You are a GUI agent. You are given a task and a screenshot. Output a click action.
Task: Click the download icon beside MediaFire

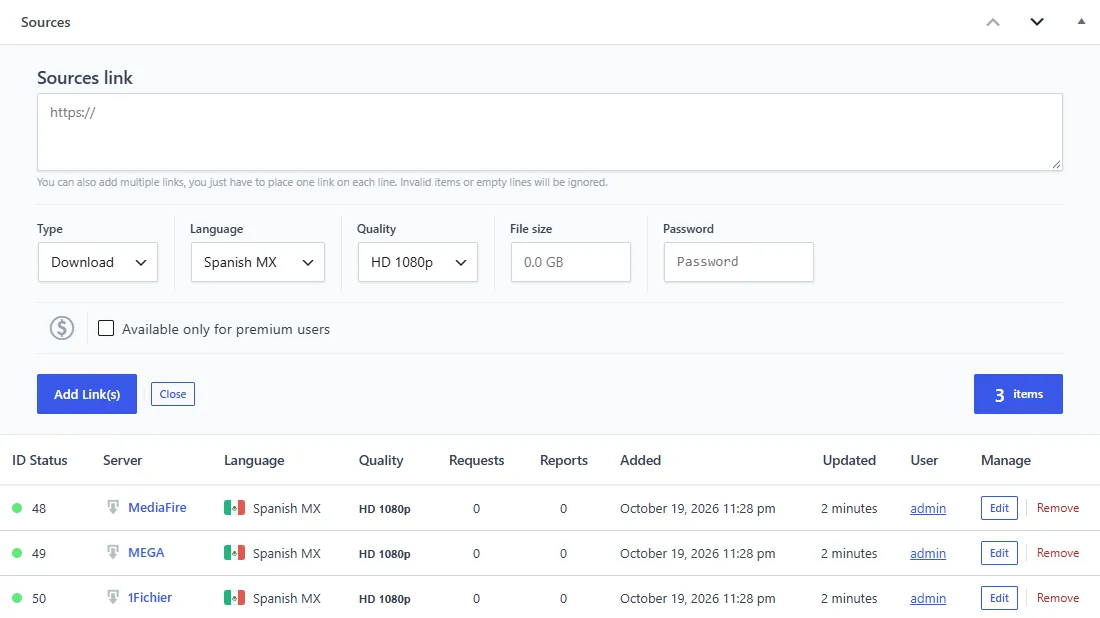113,506
